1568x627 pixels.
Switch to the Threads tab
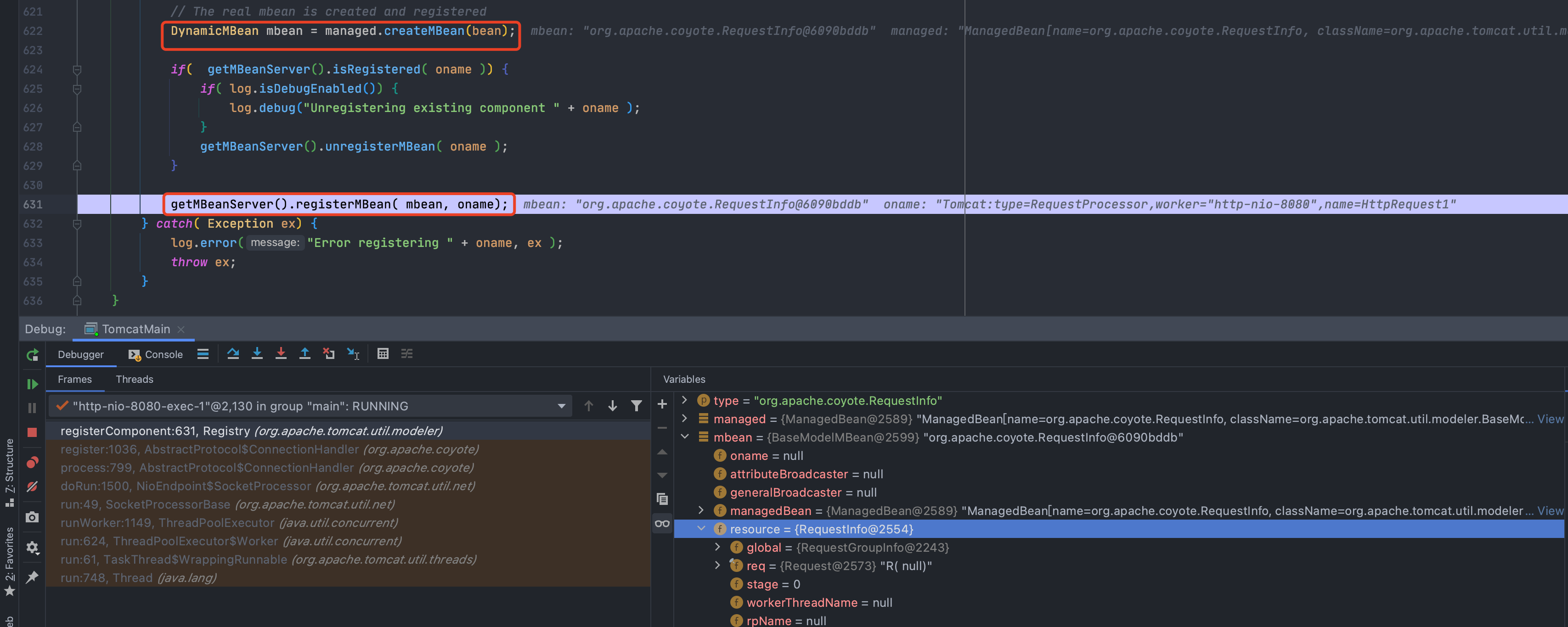(x=134, y=380)
